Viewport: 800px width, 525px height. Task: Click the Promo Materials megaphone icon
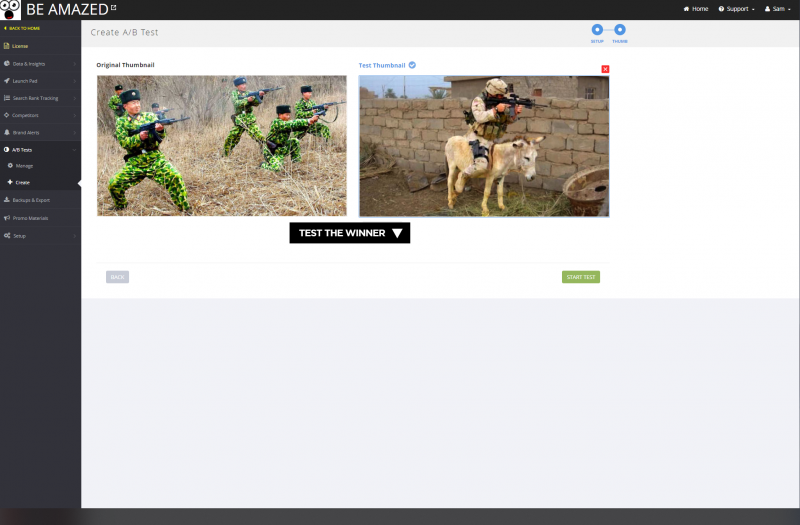pyautogui.click(x=7, y=217)
